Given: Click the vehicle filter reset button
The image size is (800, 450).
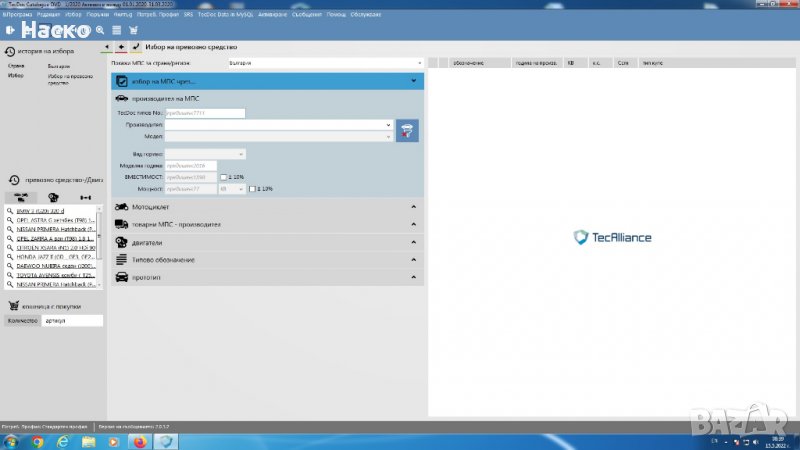Looking at the screenshot, I should [x=407, y=130].
